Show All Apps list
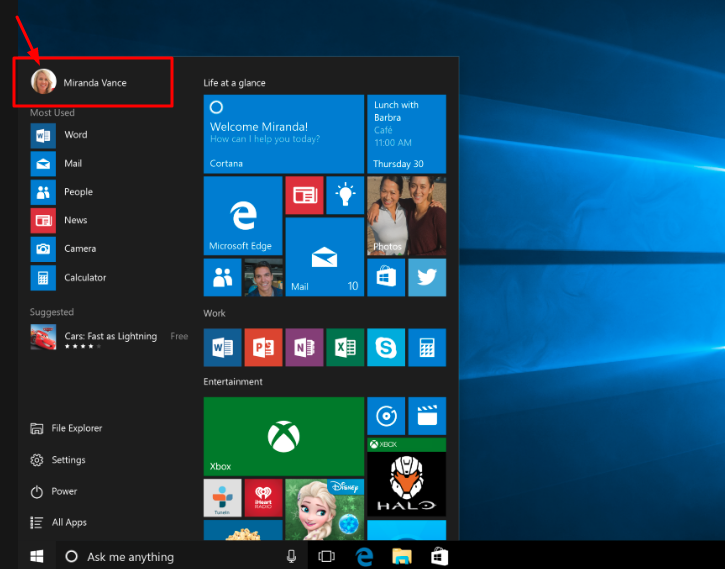725x569 pixels. click(58, 523)
